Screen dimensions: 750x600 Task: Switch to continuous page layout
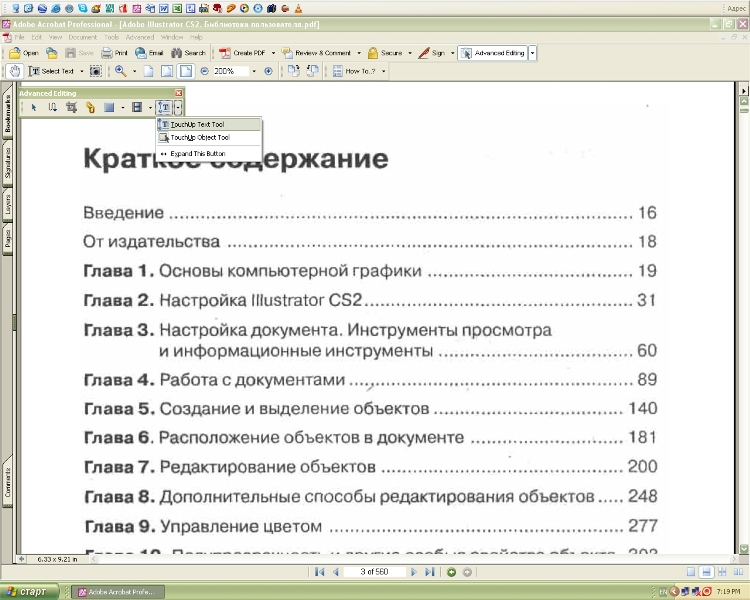pos(706,572)
